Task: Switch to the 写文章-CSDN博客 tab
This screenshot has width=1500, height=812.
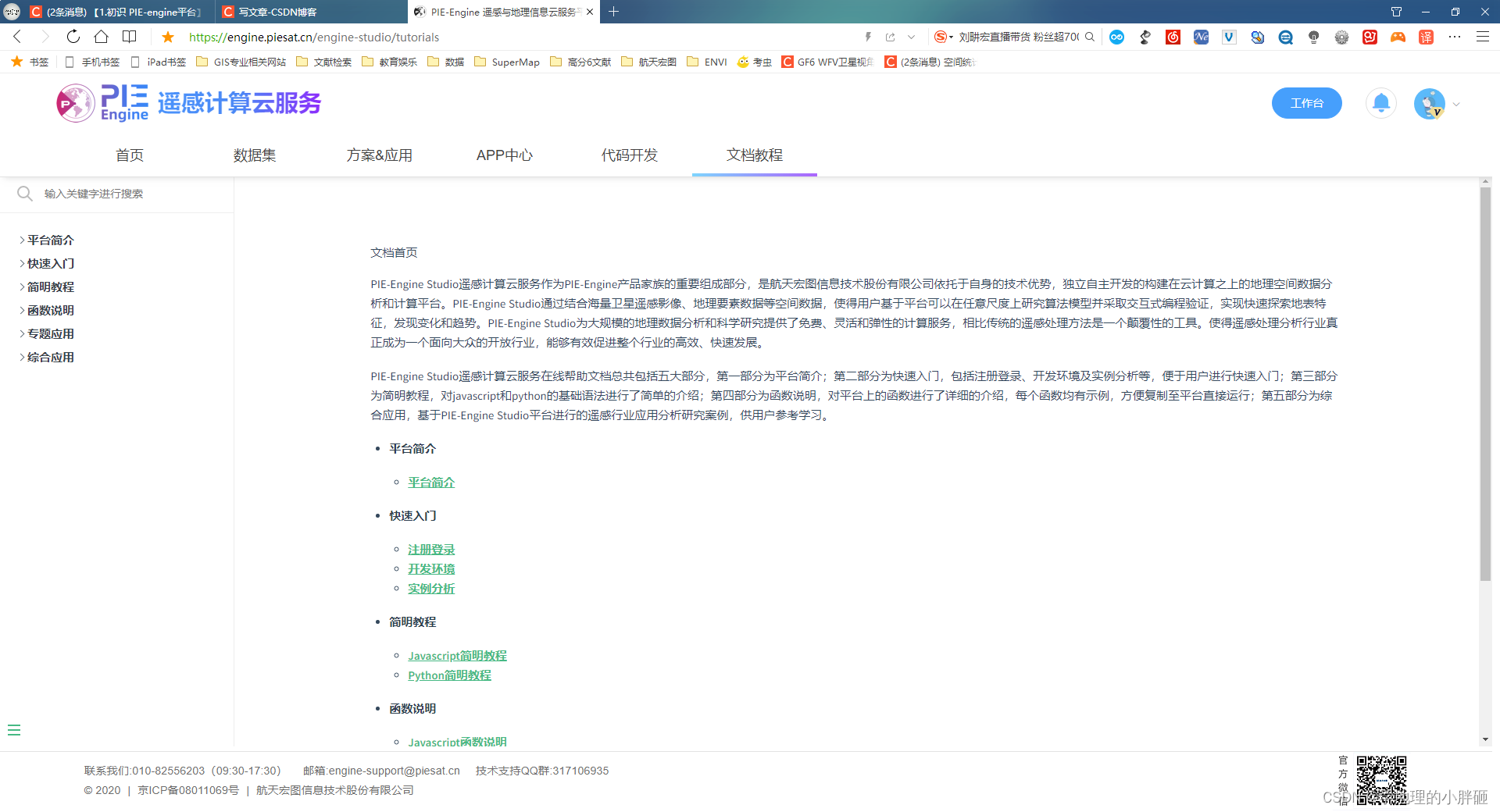Action: point(312,12)
